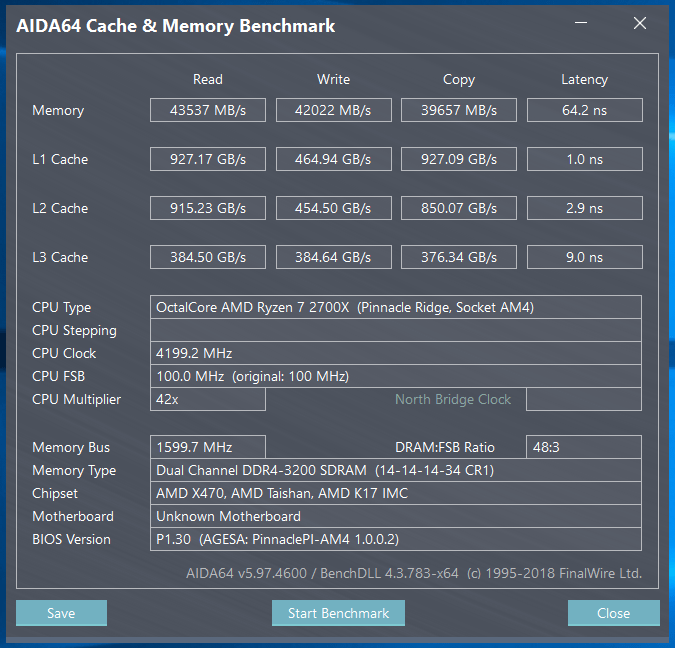This screenshot has height=648, width=675.
Task: Select L1 Cache Latency 1.0 ns
Action: [585, 159]
